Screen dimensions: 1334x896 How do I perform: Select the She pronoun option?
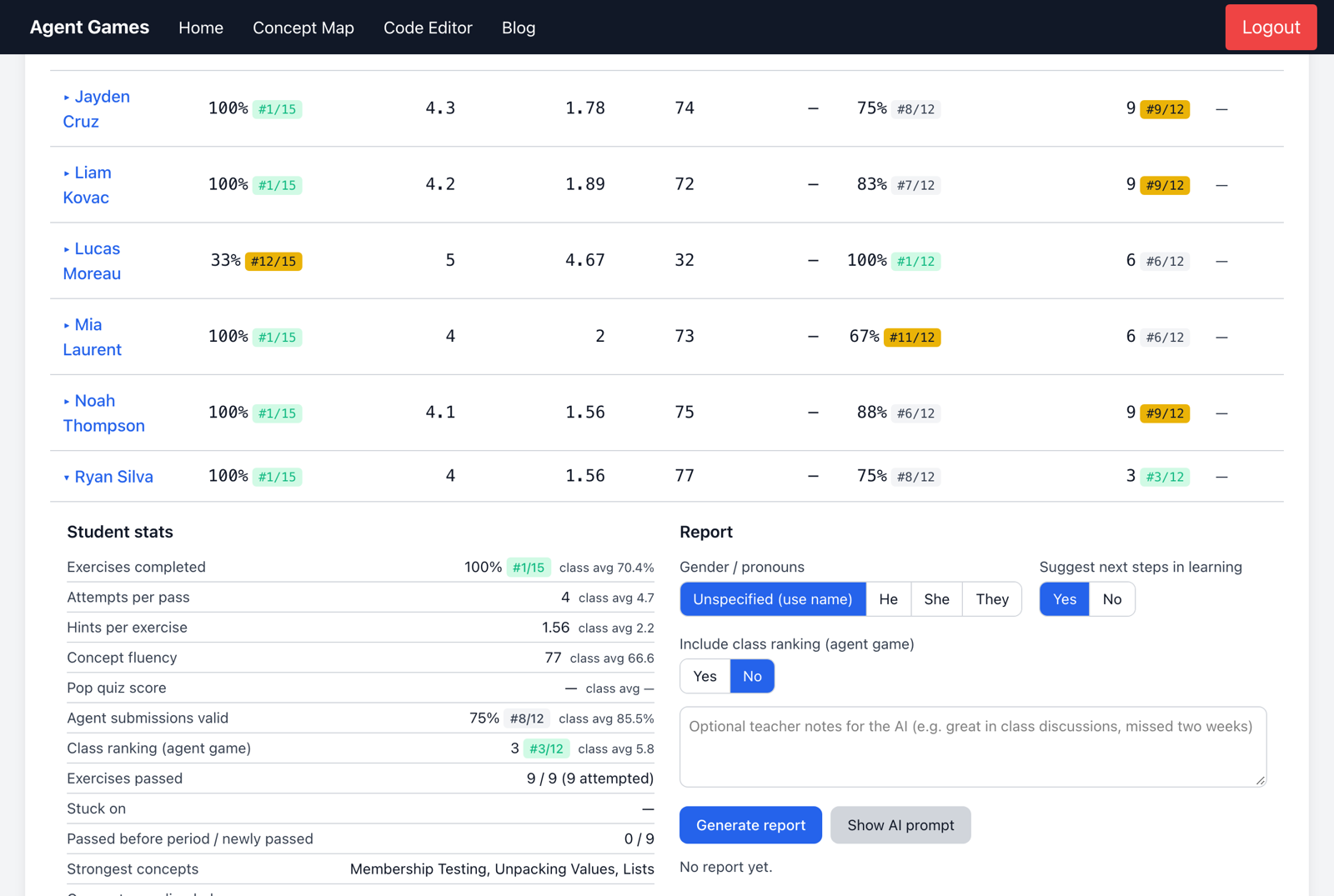(936, 599)
